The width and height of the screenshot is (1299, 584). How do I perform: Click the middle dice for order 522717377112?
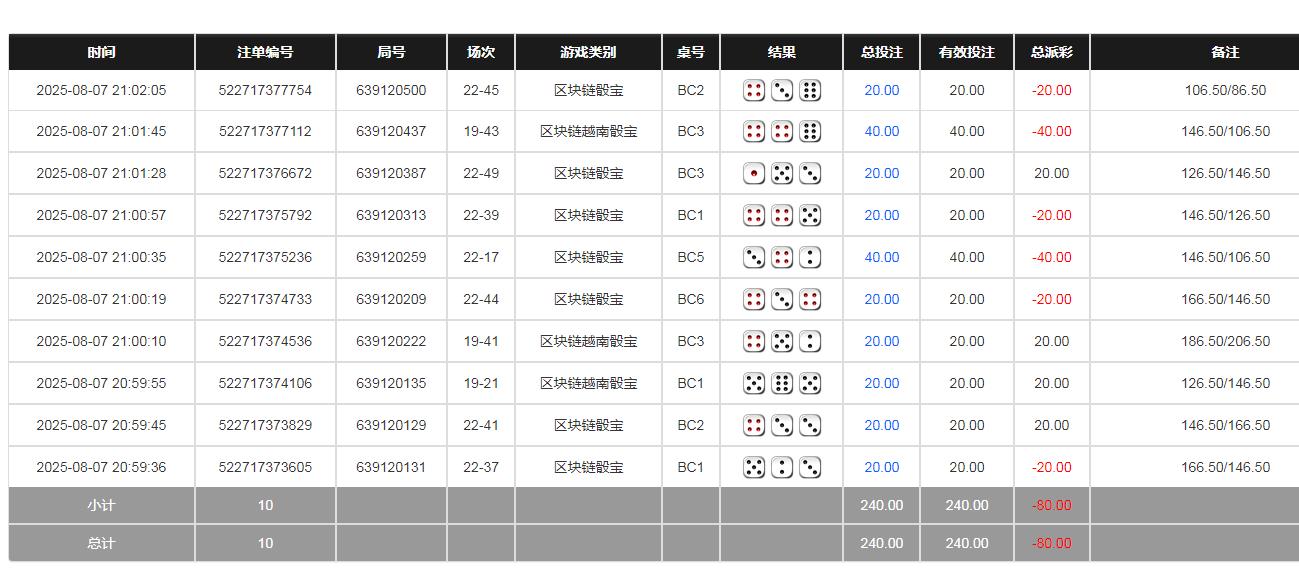(781, 131)
